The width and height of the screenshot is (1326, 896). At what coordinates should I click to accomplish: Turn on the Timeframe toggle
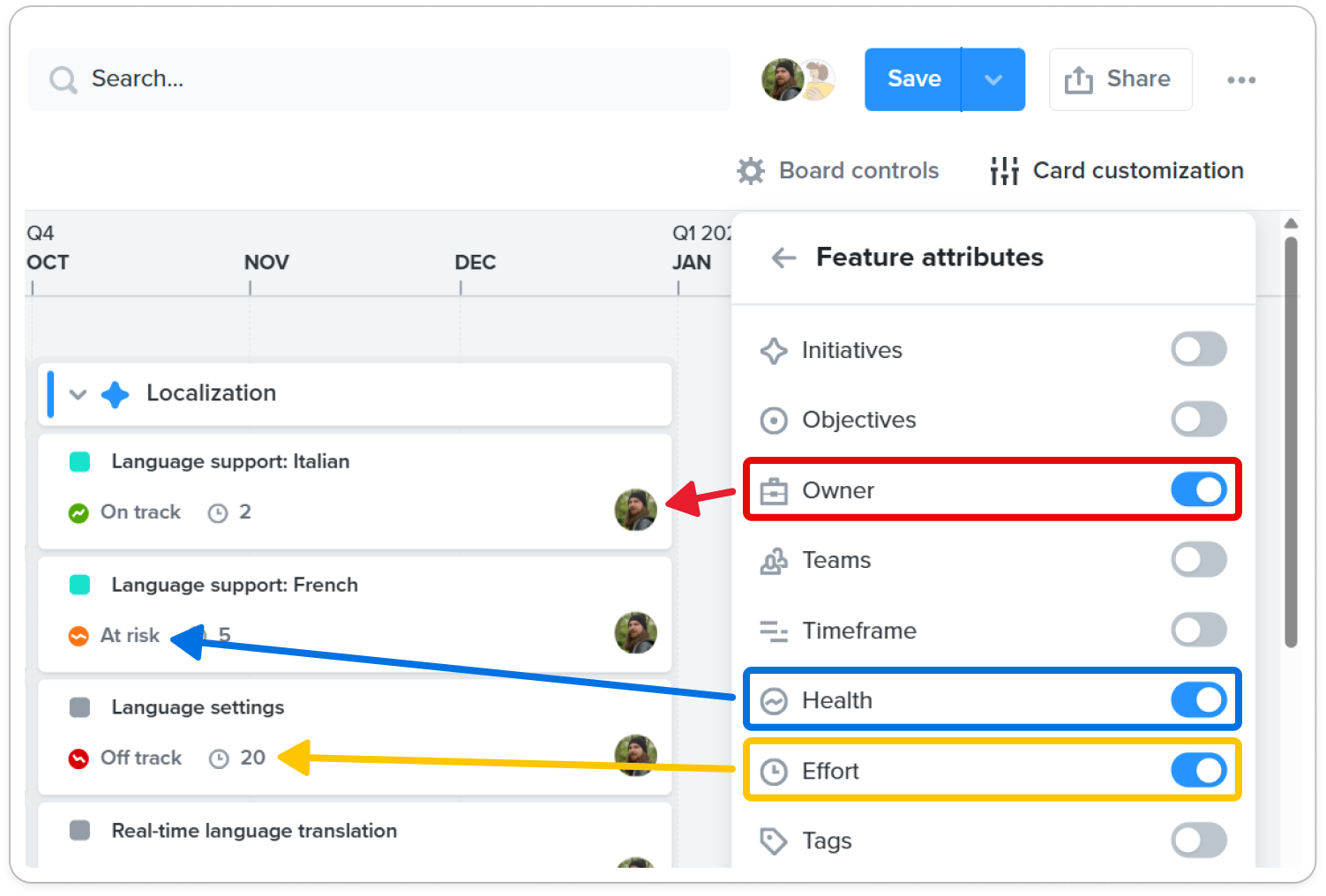coord(1199,630)
